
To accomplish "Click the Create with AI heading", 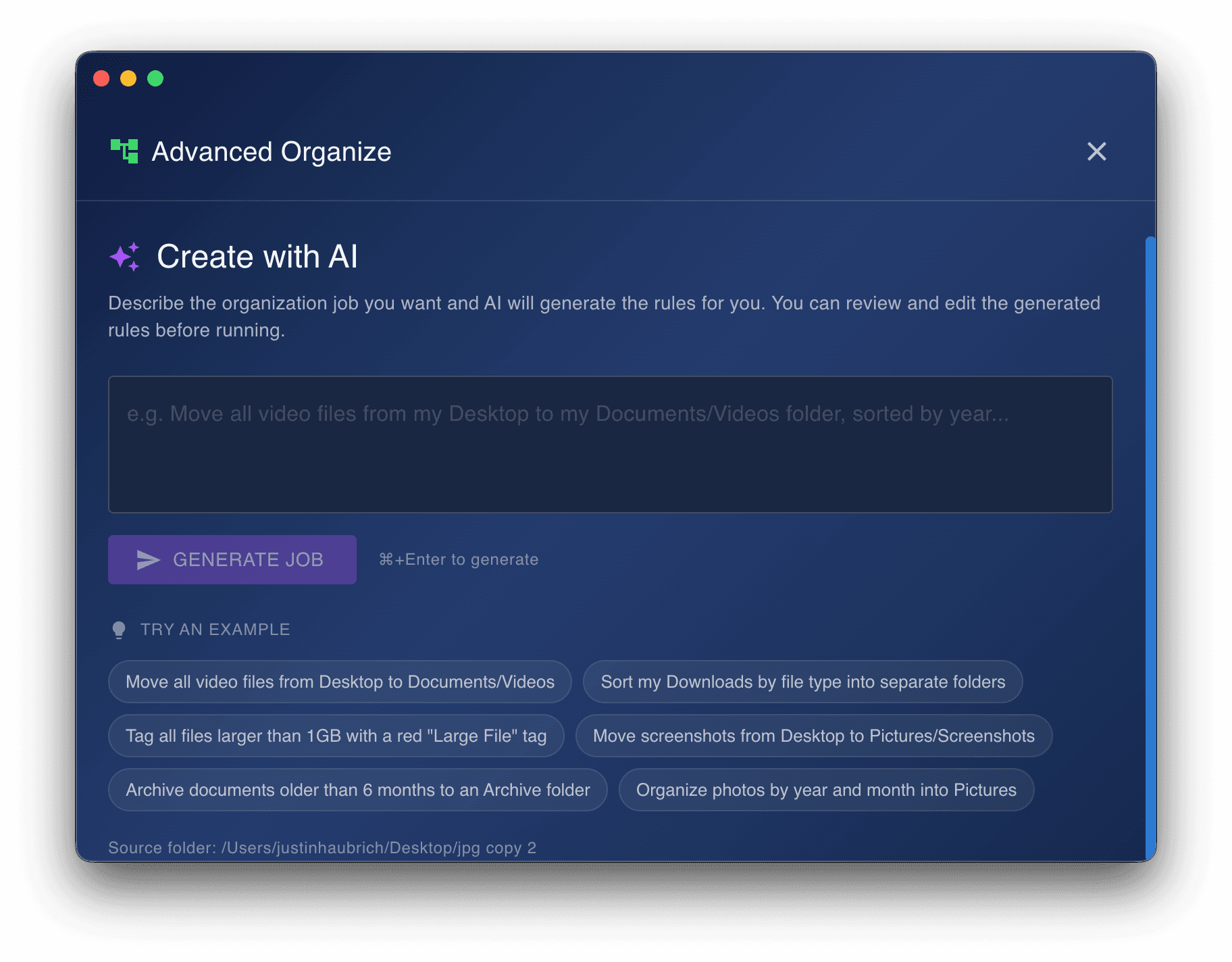I will pyautogui.click(x=257, y=257).
